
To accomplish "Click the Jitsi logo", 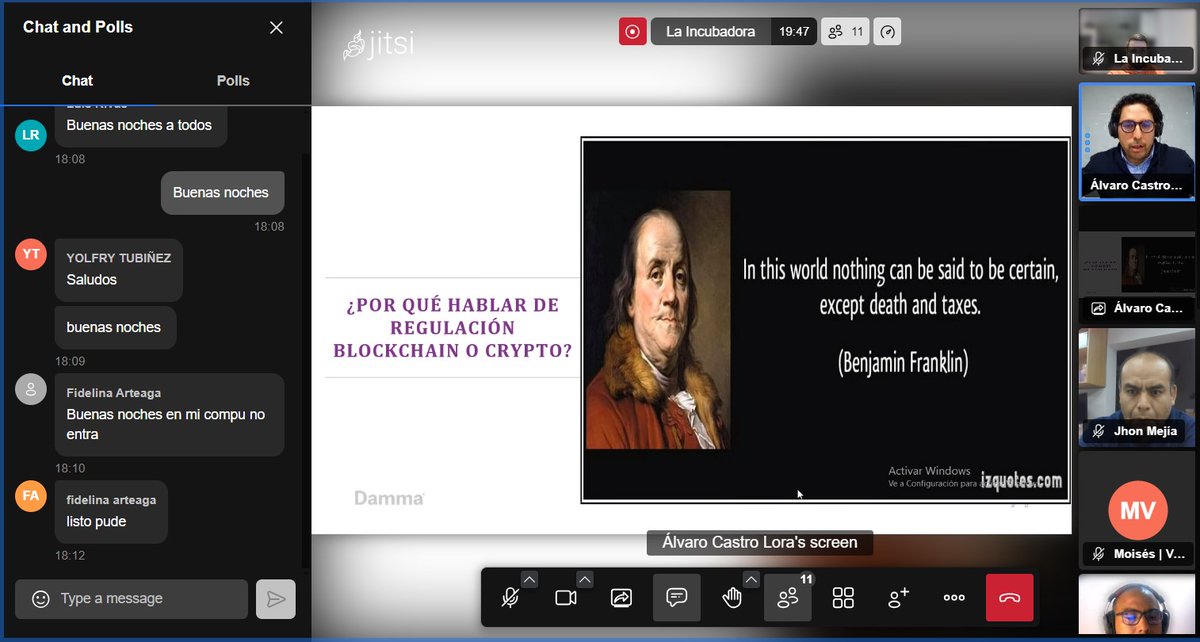I will [378, 44].
